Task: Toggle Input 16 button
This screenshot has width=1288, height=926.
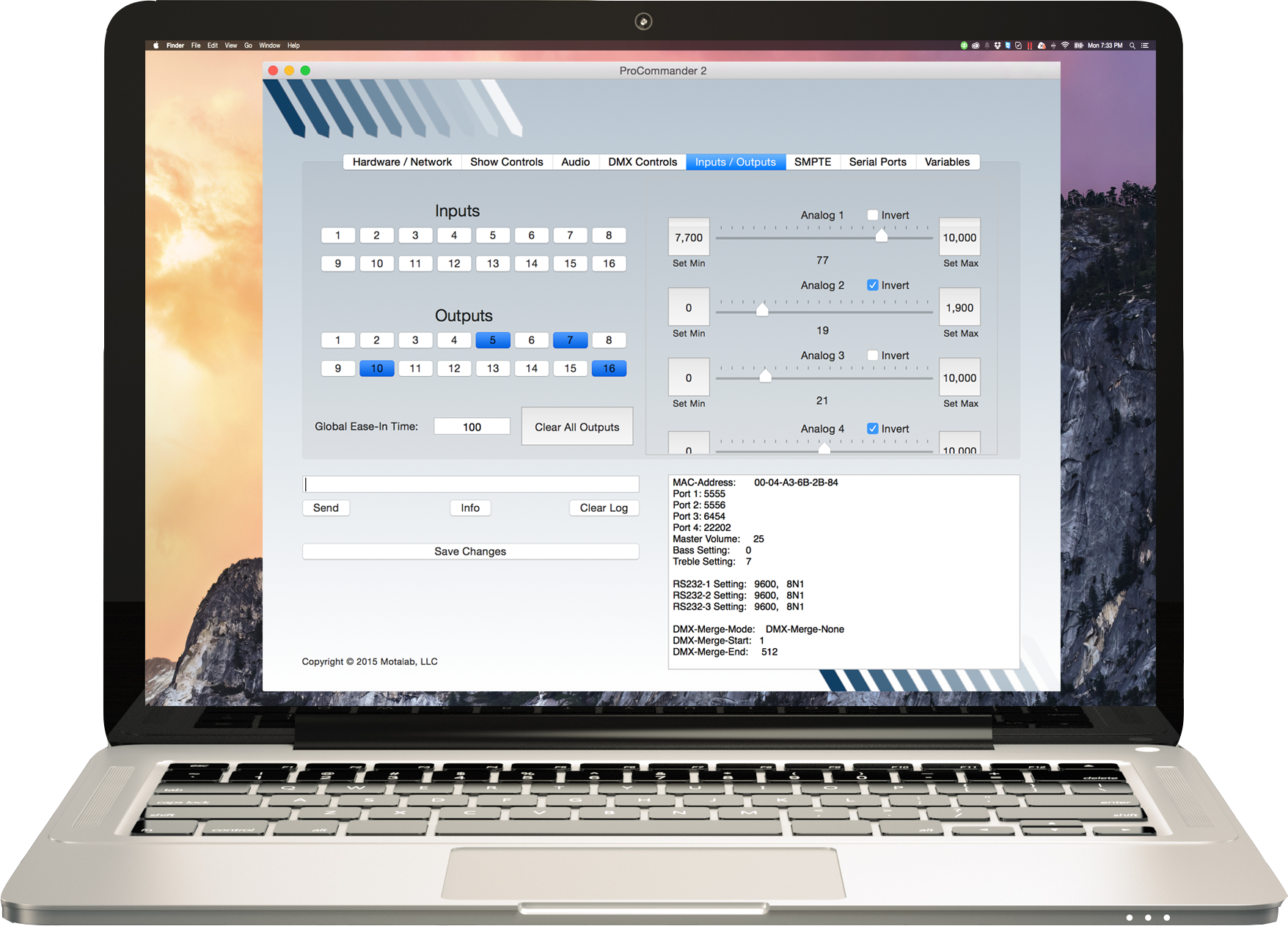Action: [609, 263]
